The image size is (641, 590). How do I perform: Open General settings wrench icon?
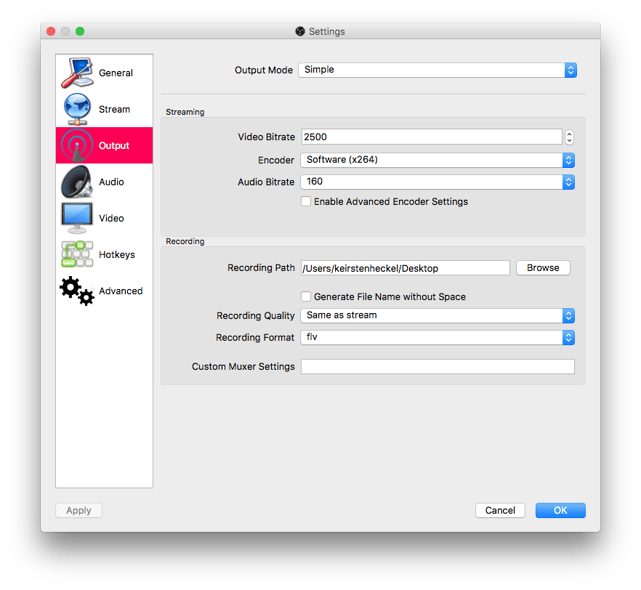click(78, 73)
